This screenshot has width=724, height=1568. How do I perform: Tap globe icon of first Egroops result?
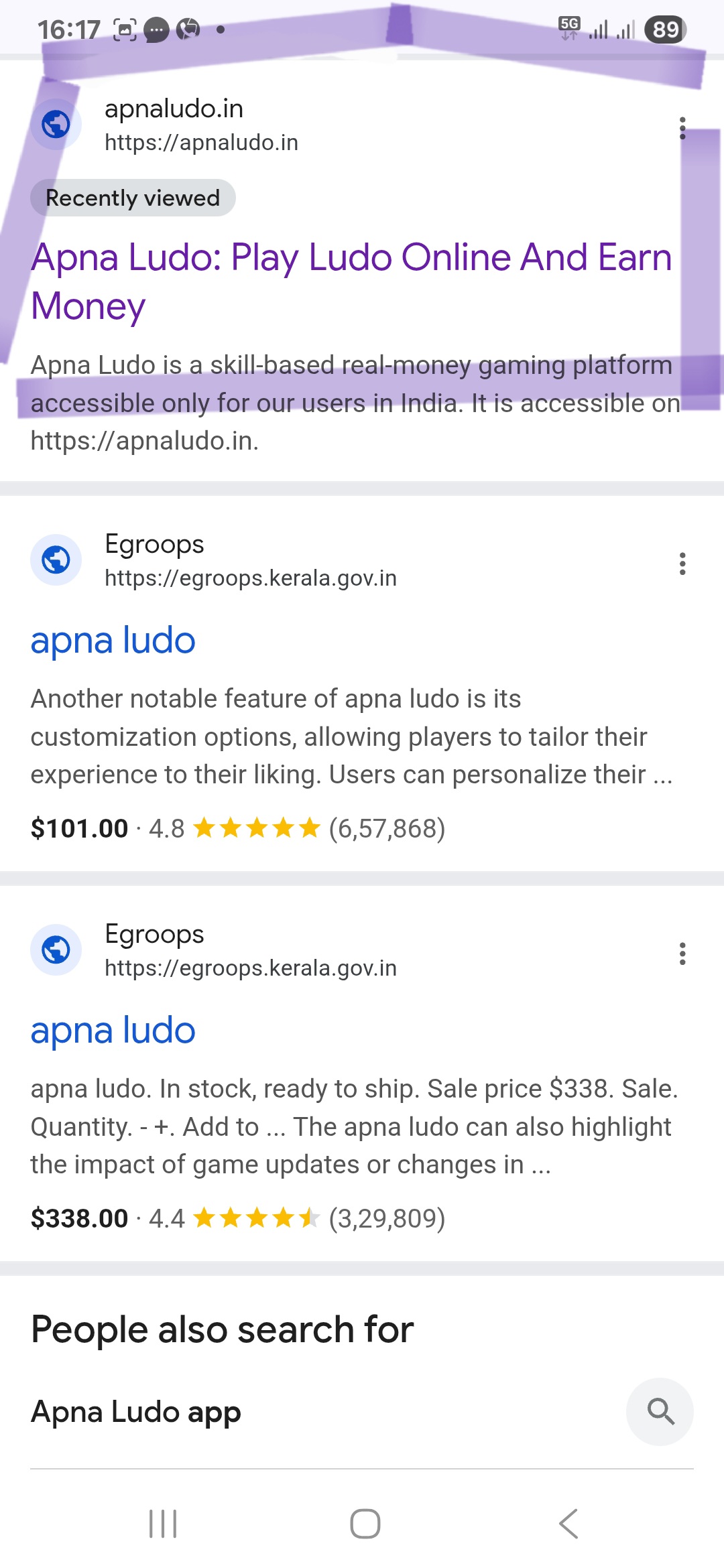pos(56,560)
